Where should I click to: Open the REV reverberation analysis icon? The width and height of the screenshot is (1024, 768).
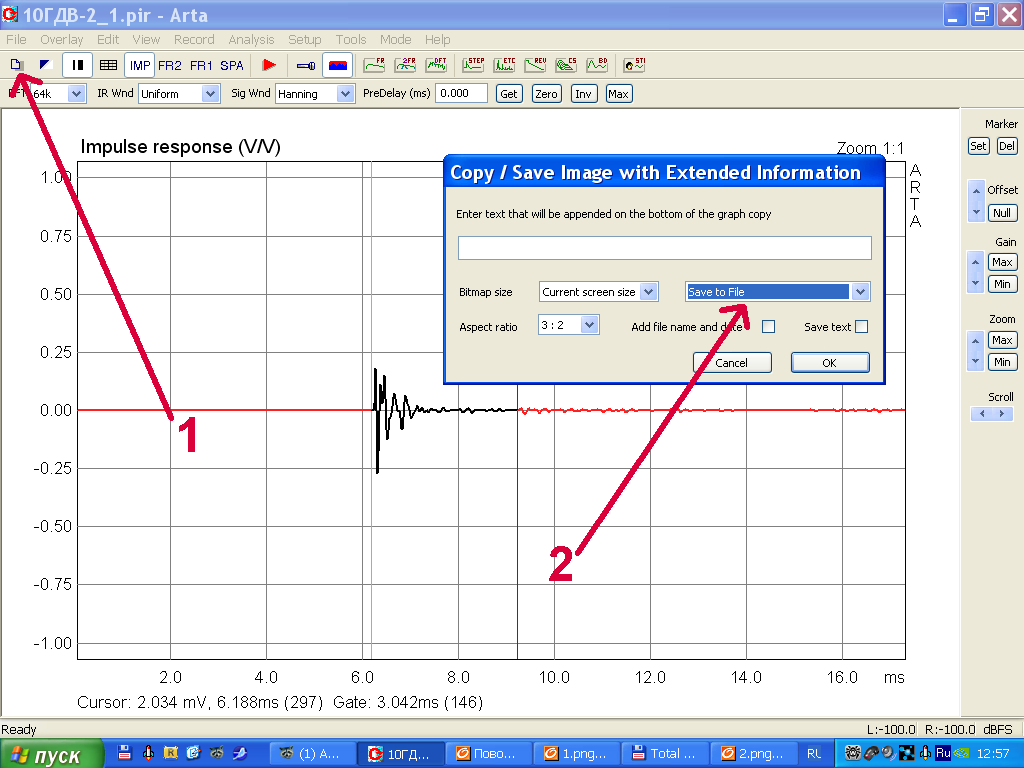click(x=535, y=65)
